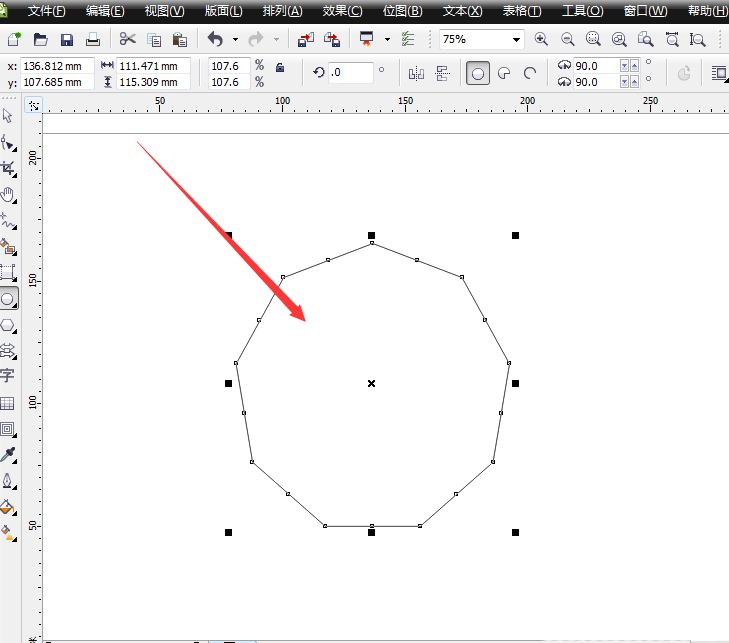Click the rotation angle input field
The width and height of the screenshot is (729, 643).
coord(351,73)
